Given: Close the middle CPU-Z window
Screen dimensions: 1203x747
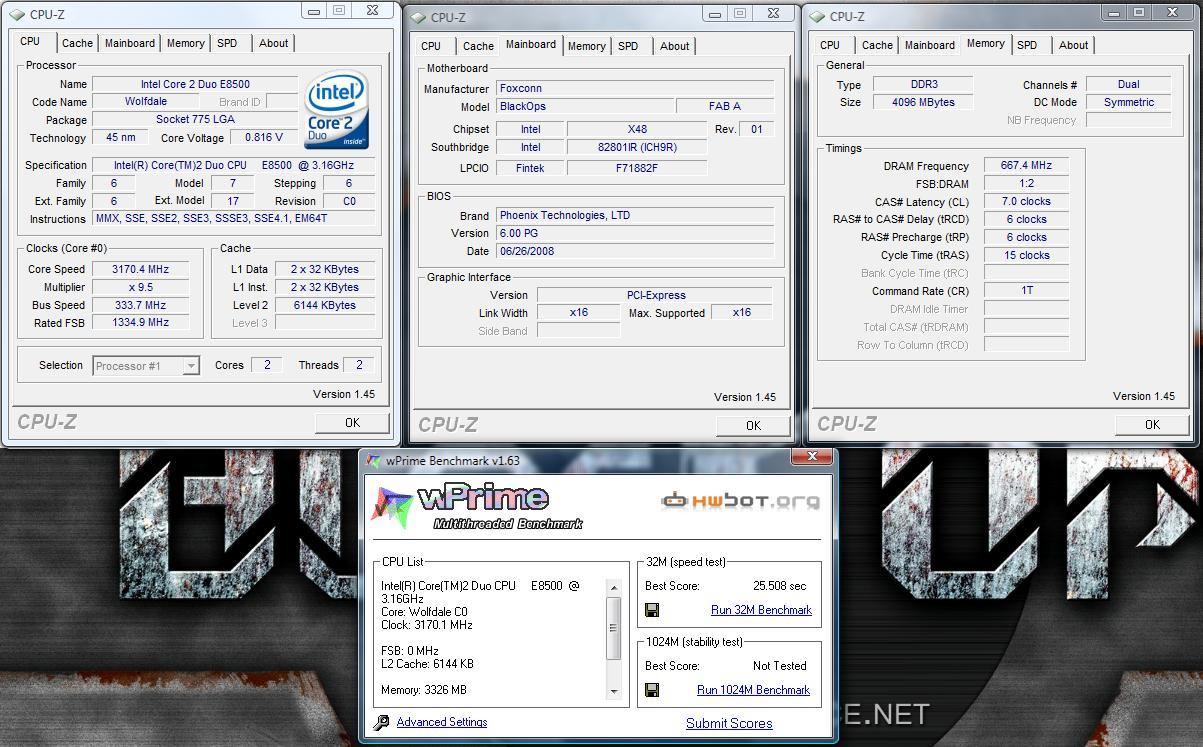Looking at the screenshot, I should click(772, 13).
